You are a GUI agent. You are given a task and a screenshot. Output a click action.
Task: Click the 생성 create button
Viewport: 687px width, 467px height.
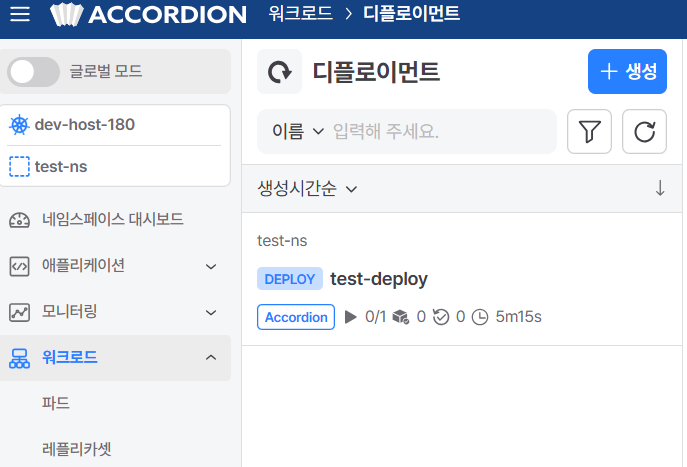(x=627, y=71)
